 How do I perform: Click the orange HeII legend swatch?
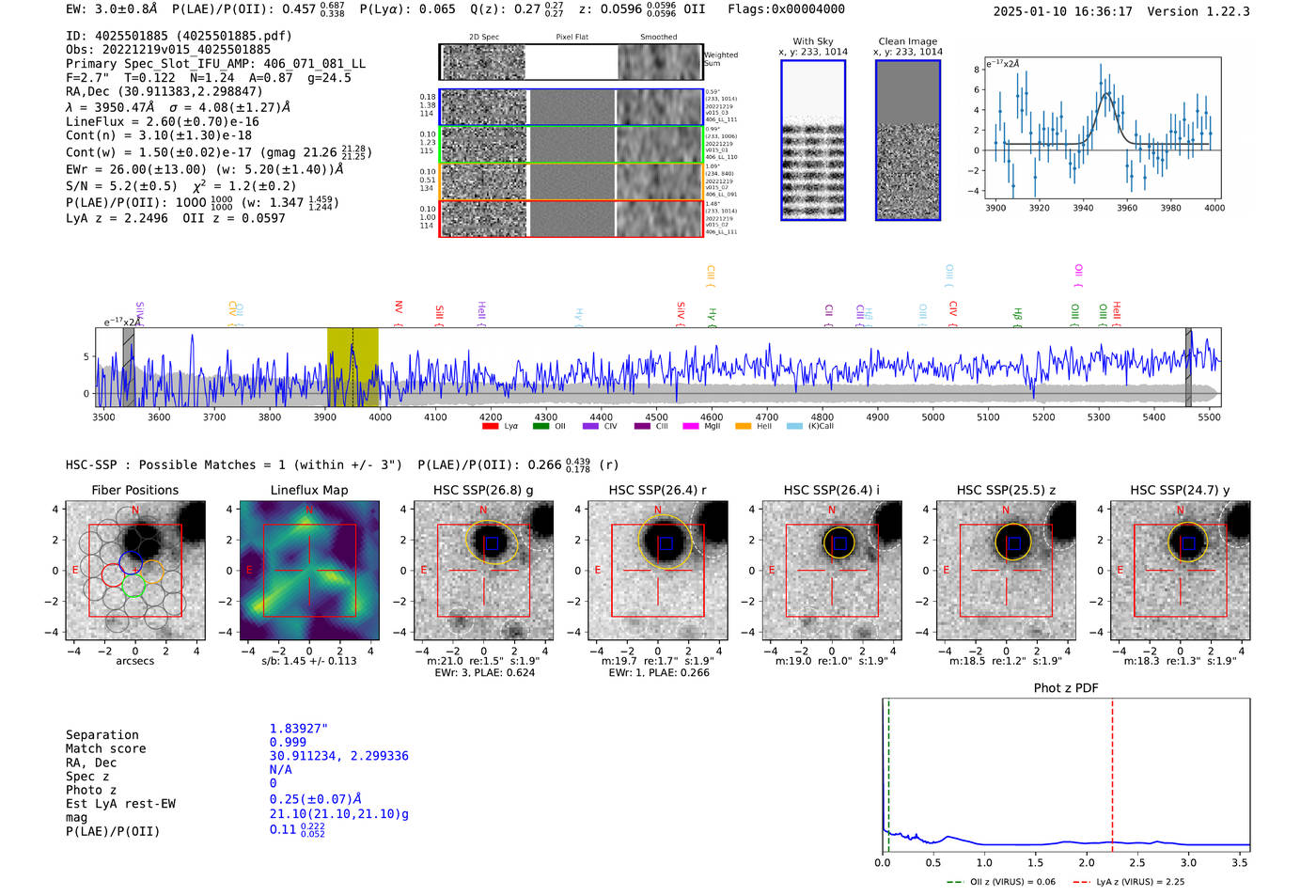(x=744, y=427)
